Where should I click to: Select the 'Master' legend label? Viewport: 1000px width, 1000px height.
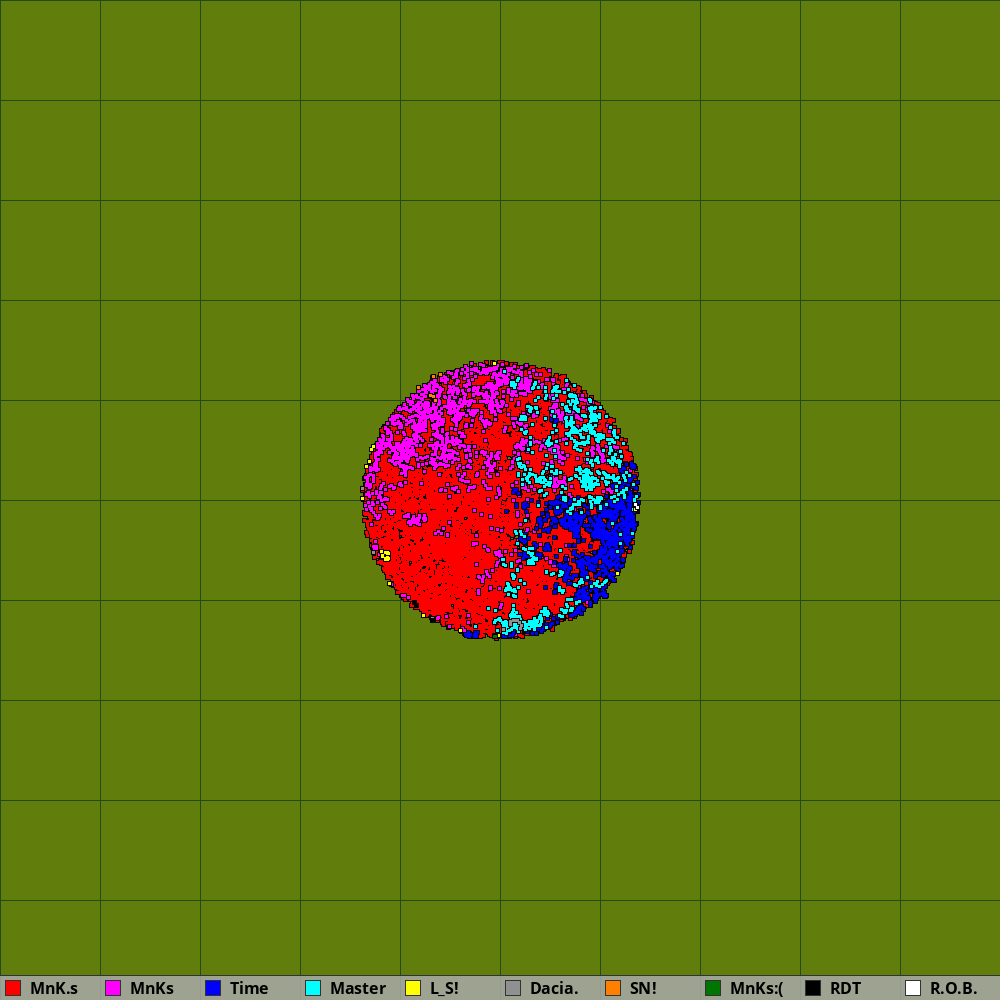click(358, 989)
